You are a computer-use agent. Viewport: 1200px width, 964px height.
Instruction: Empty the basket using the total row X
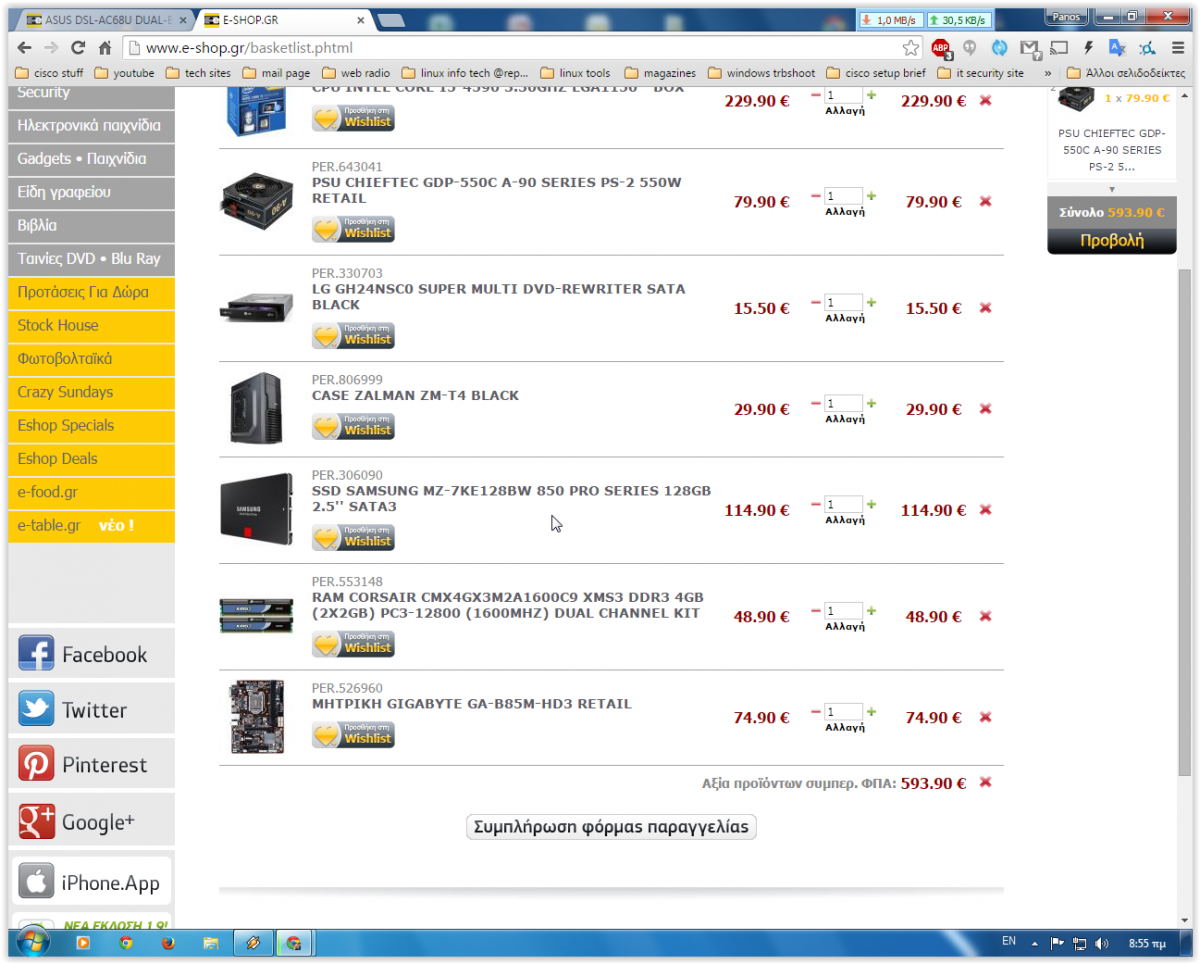pos(985,783)
